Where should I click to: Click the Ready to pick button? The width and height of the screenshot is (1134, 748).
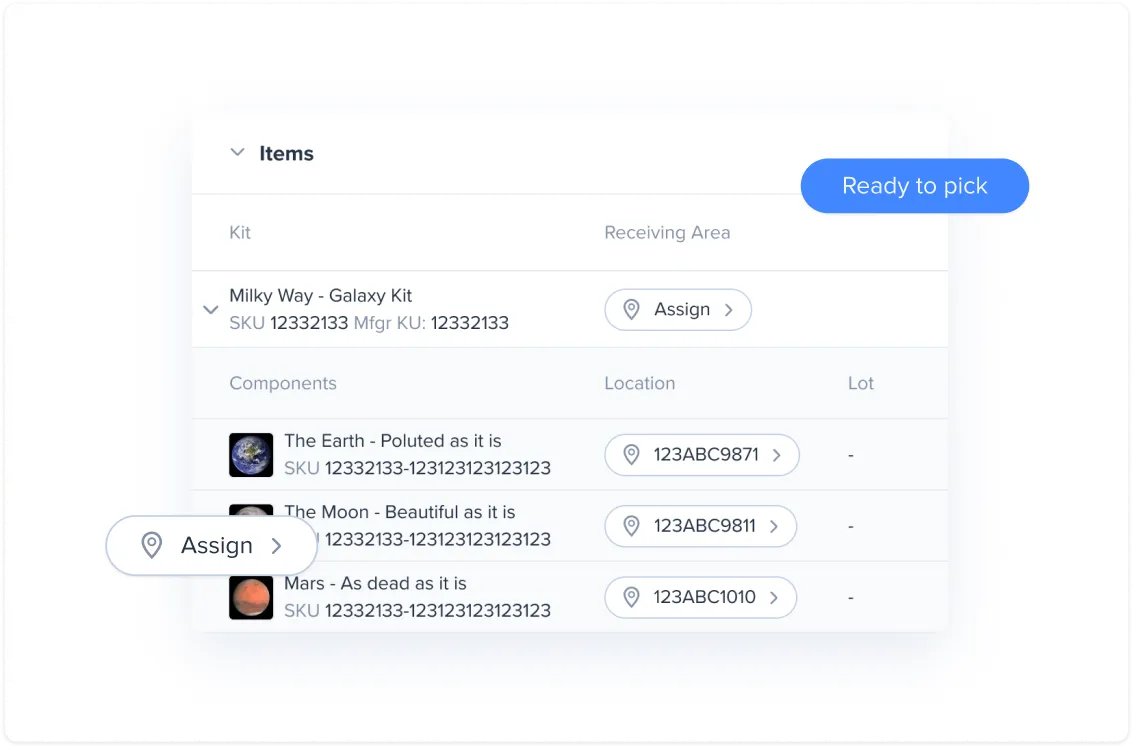click(914, 185)
